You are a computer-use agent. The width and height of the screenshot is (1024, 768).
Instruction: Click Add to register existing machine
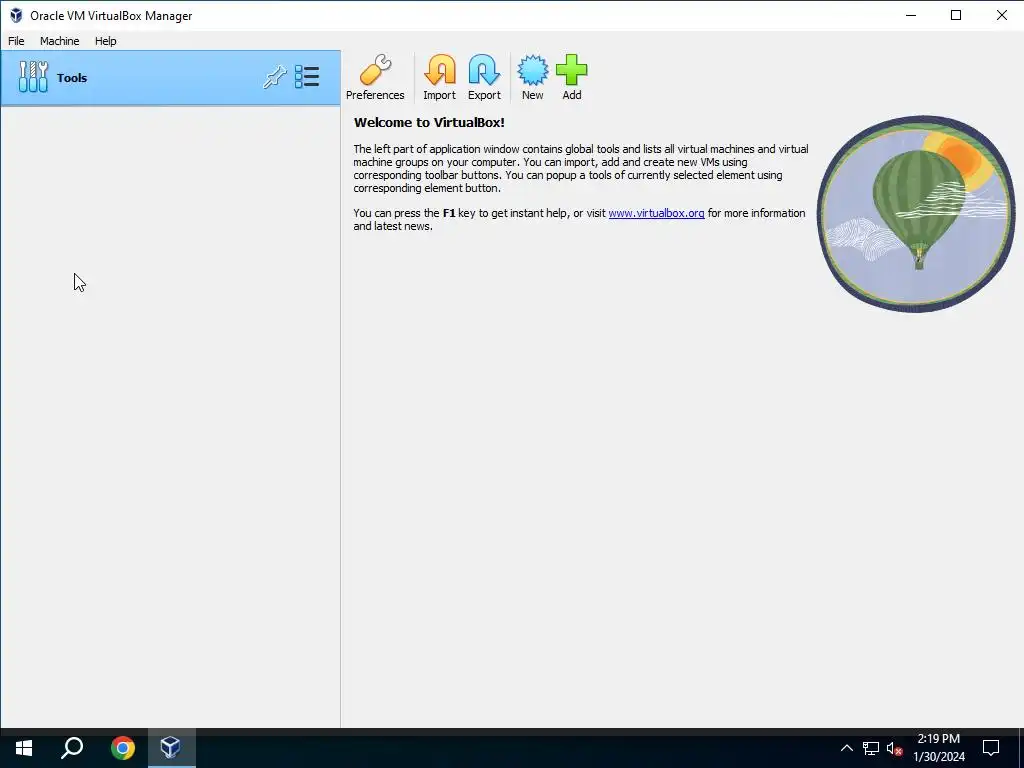point(571,77)
